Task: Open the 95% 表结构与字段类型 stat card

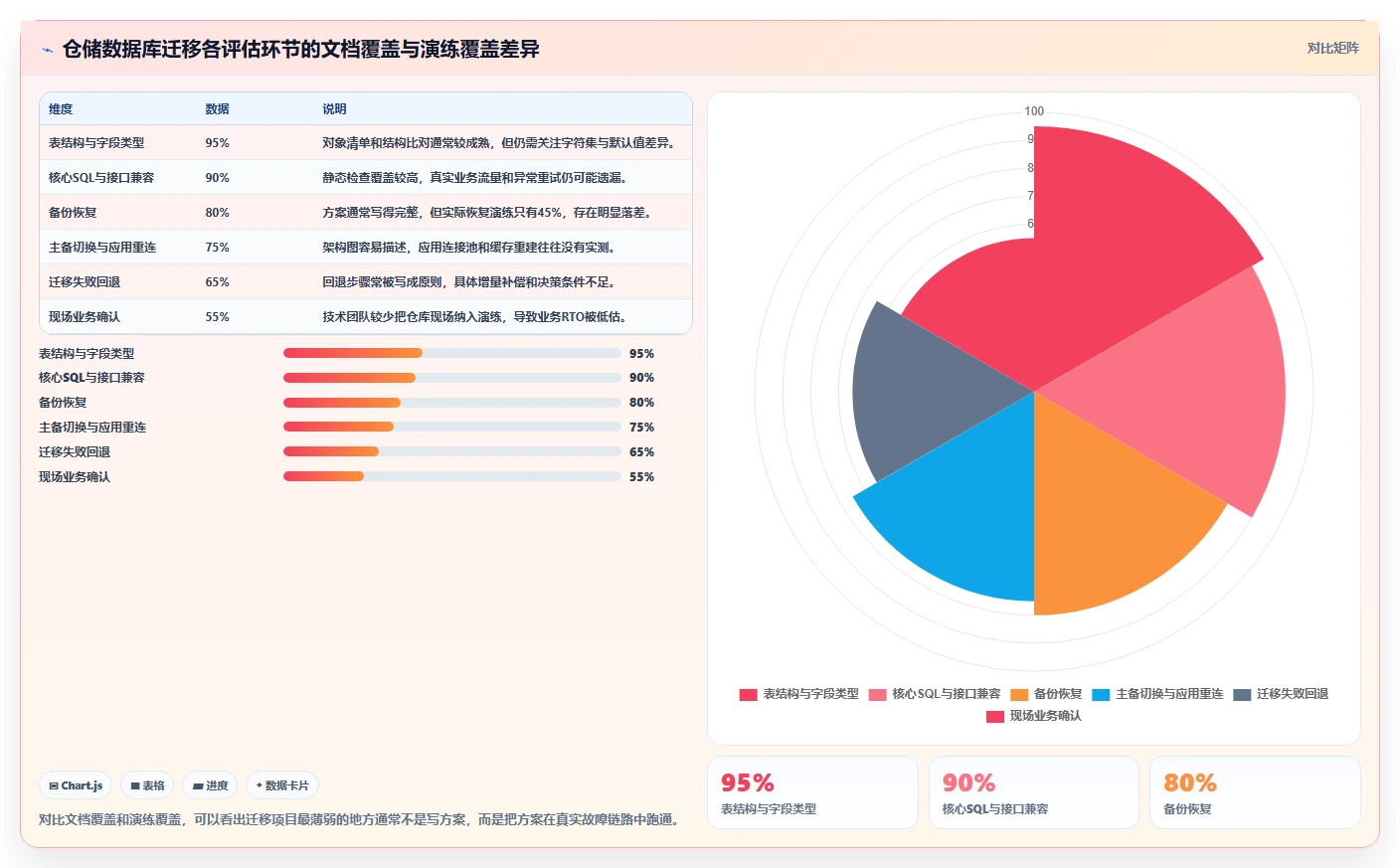Action: (x=812, y=792)
